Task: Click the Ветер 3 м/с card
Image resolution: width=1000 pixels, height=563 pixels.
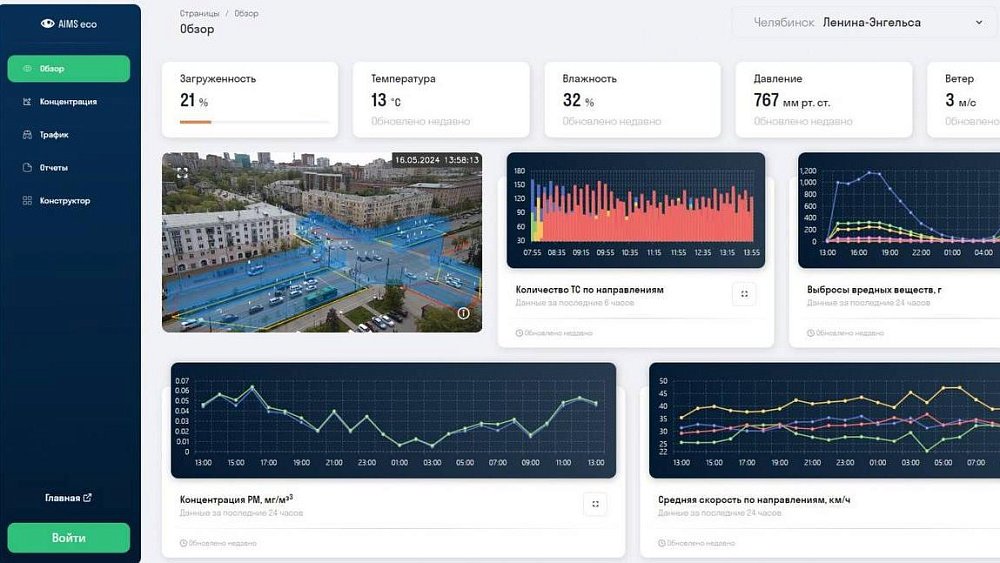Action: pyautogui.click(x=964, y=99)
